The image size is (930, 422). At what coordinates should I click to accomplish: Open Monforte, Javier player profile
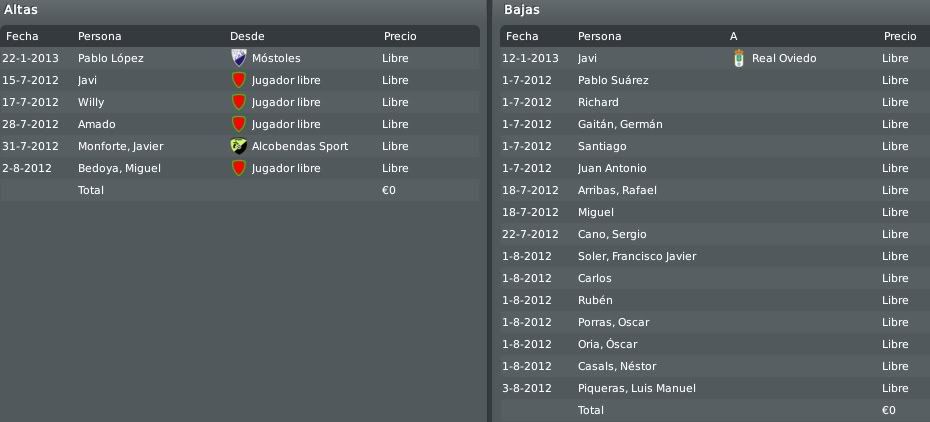click(120, 146)
